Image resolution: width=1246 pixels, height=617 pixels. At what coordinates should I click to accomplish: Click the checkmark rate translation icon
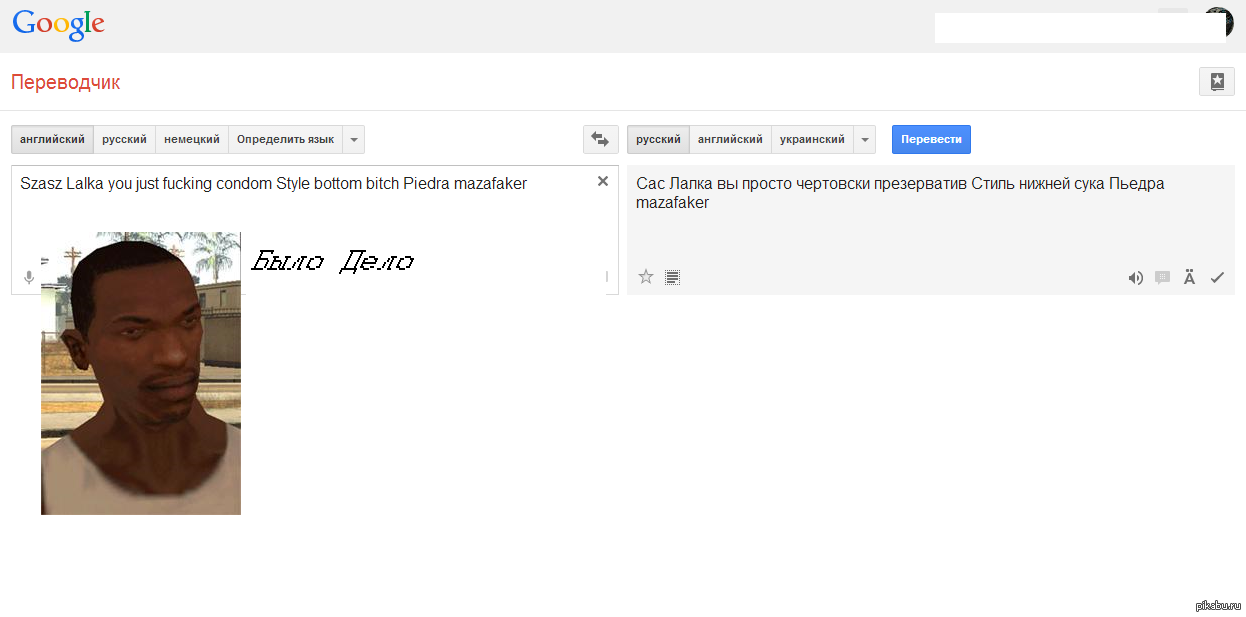tap(1217, 278)
